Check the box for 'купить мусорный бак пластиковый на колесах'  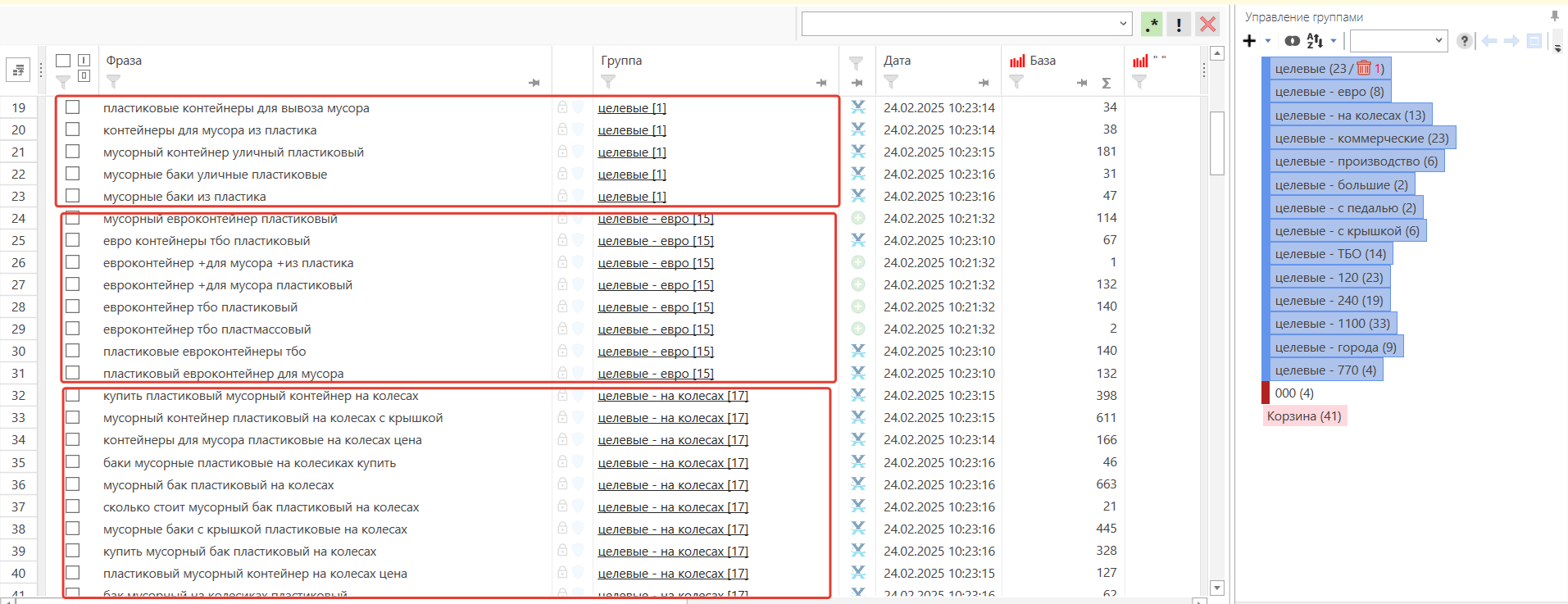[x=73, y=550]
